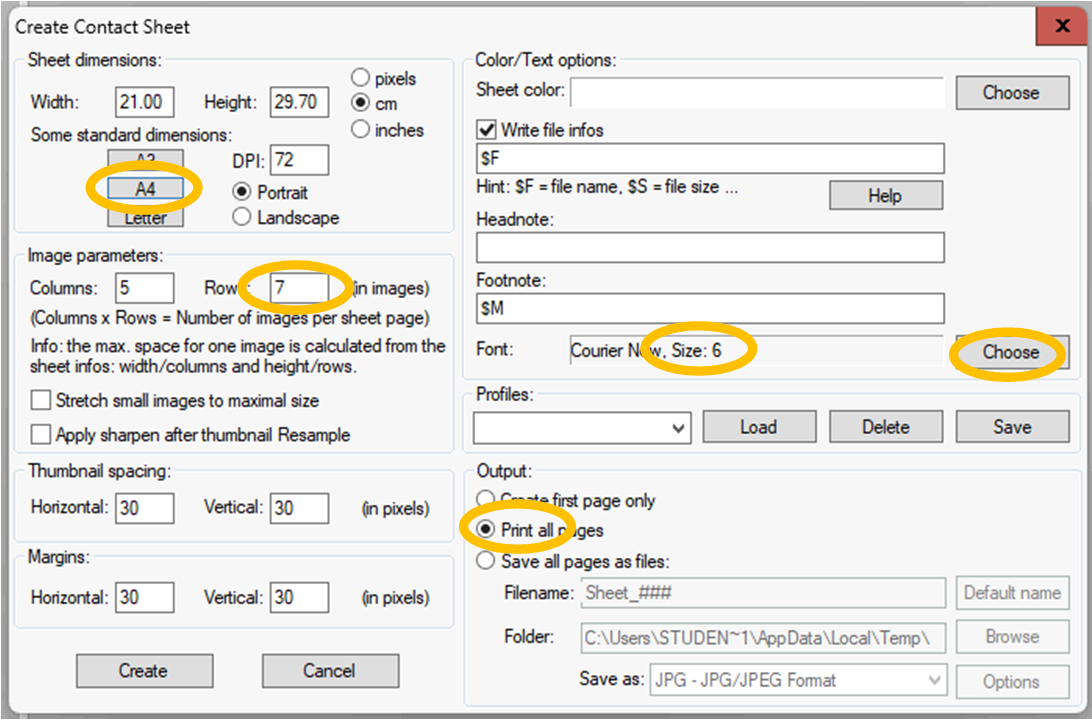Click the Choose button for font
This screenshot has width=1092, height=720.
pos(1011,353)
